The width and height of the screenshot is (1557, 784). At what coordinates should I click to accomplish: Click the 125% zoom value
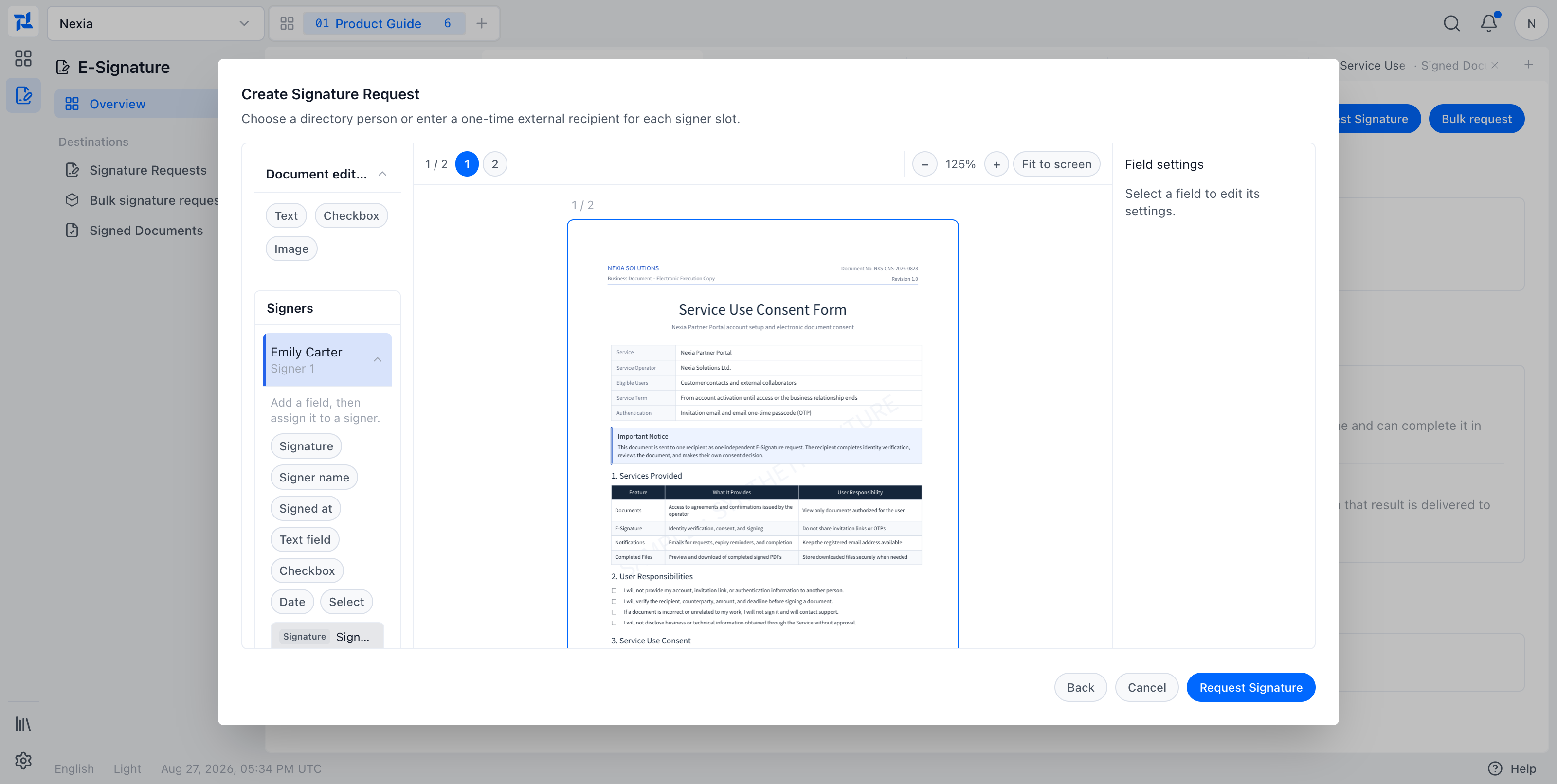pos(960,164)
